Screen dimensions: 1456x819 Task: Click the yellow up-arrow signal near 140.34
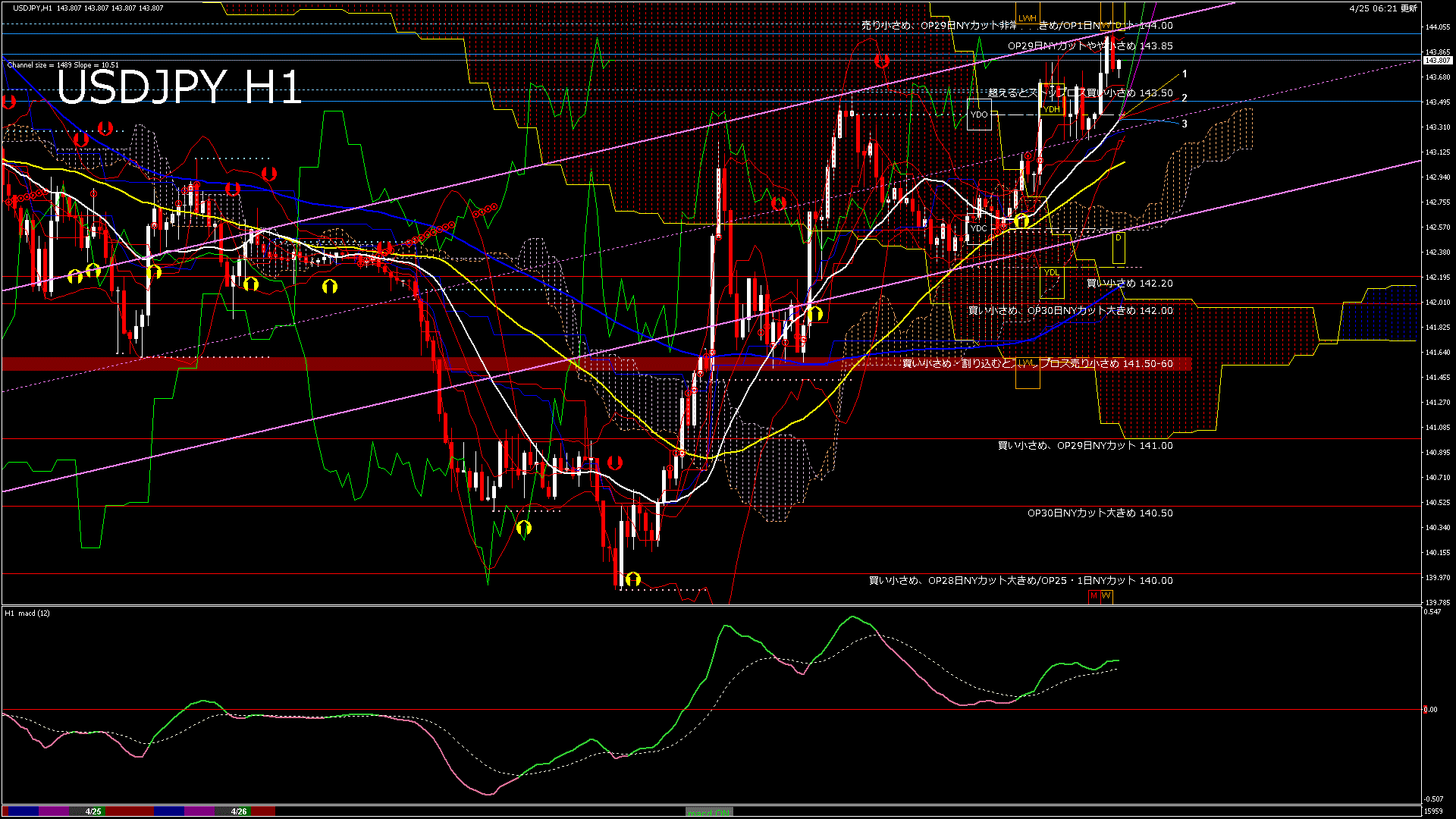pyautogui.click(x=523, y=527)
